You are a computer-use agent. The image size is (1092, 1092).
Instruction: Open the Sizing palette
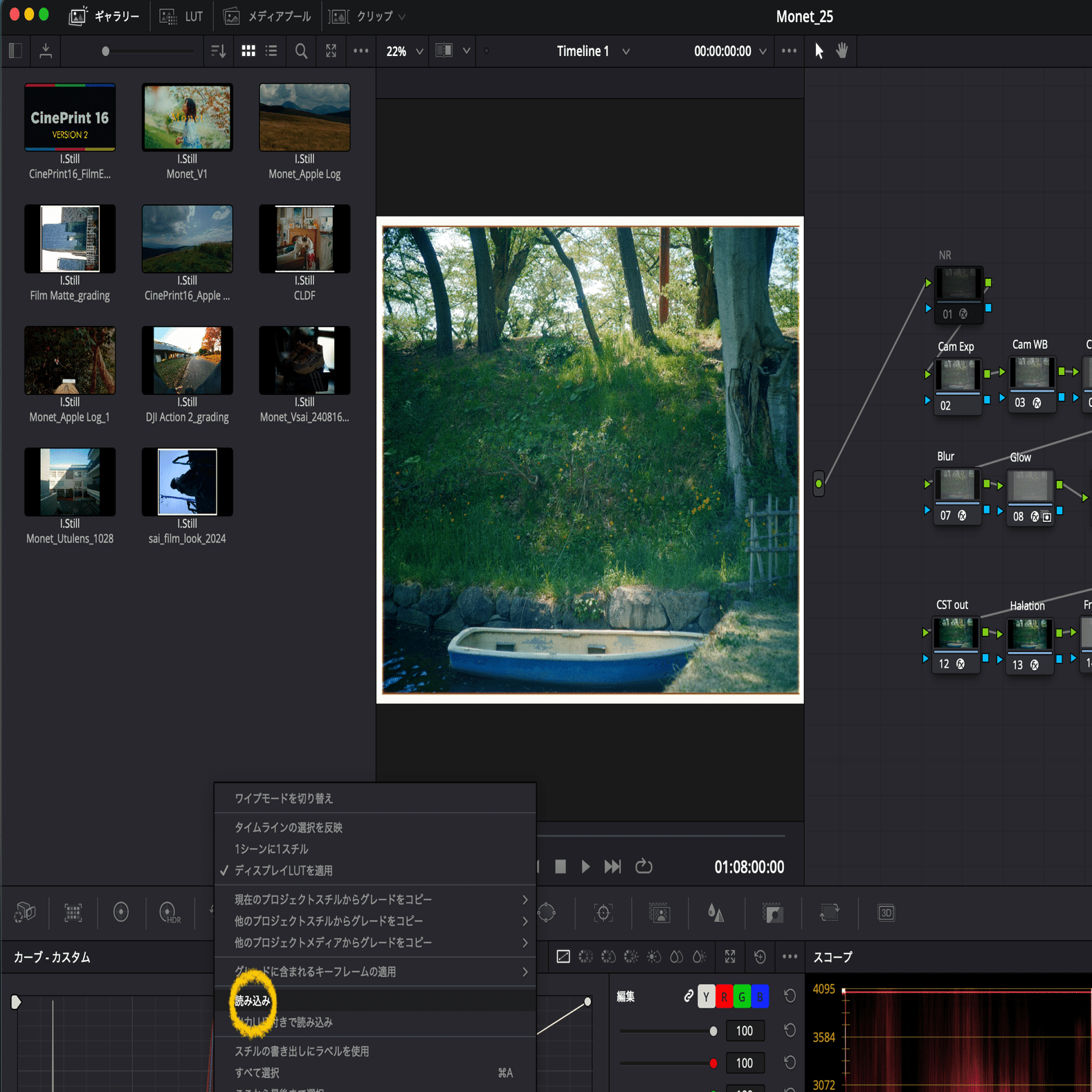click(829, 913)
